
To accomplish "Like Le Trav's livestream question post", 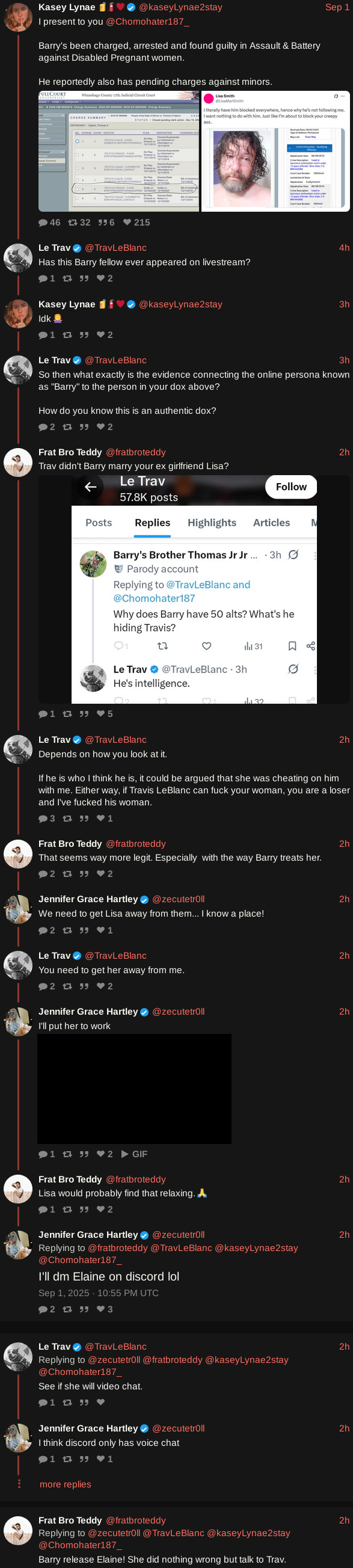I will point(105,278).
